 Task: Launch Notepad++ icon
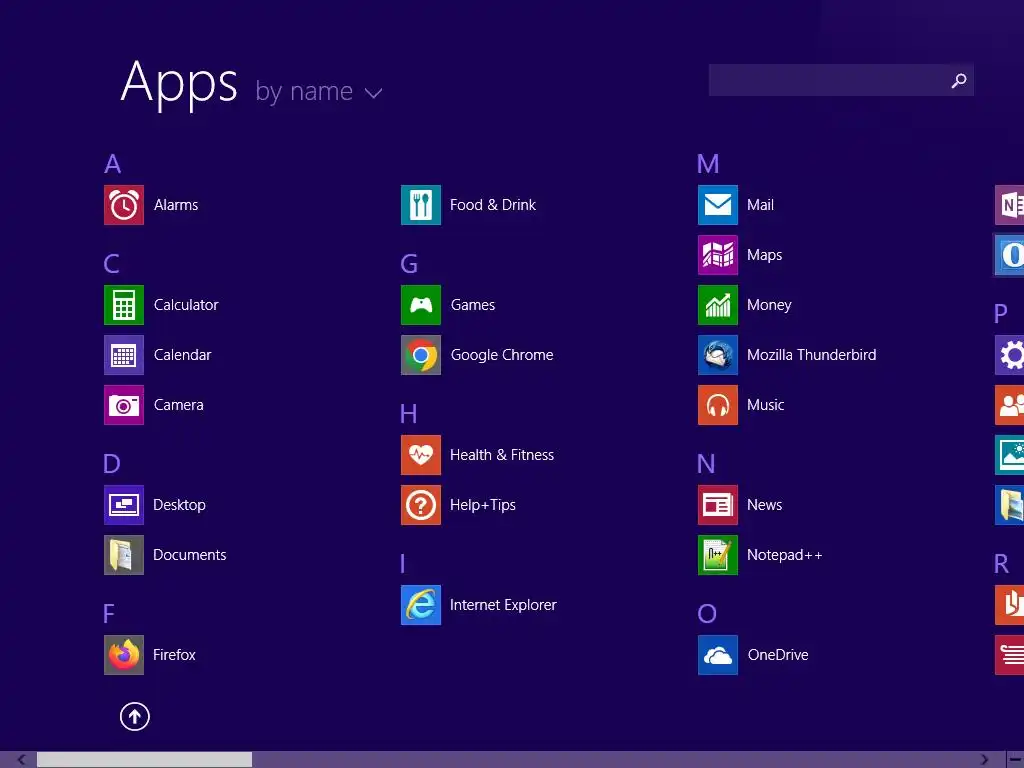click(x=718, y=555)
